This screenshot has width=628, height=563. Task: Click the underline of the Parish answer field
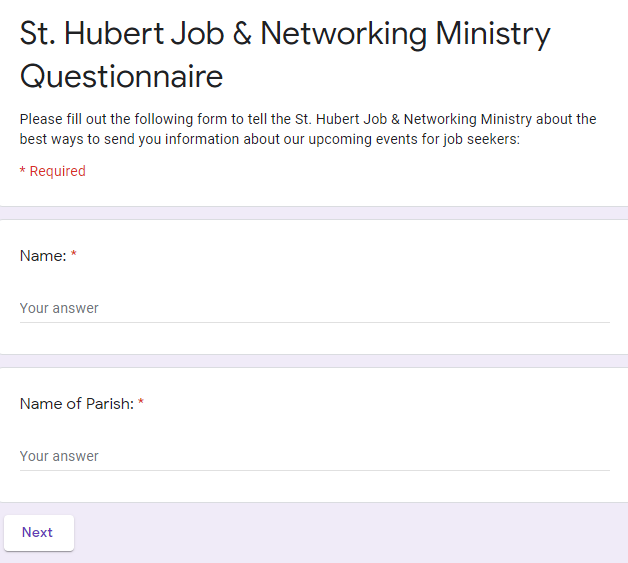coord(314,470)
